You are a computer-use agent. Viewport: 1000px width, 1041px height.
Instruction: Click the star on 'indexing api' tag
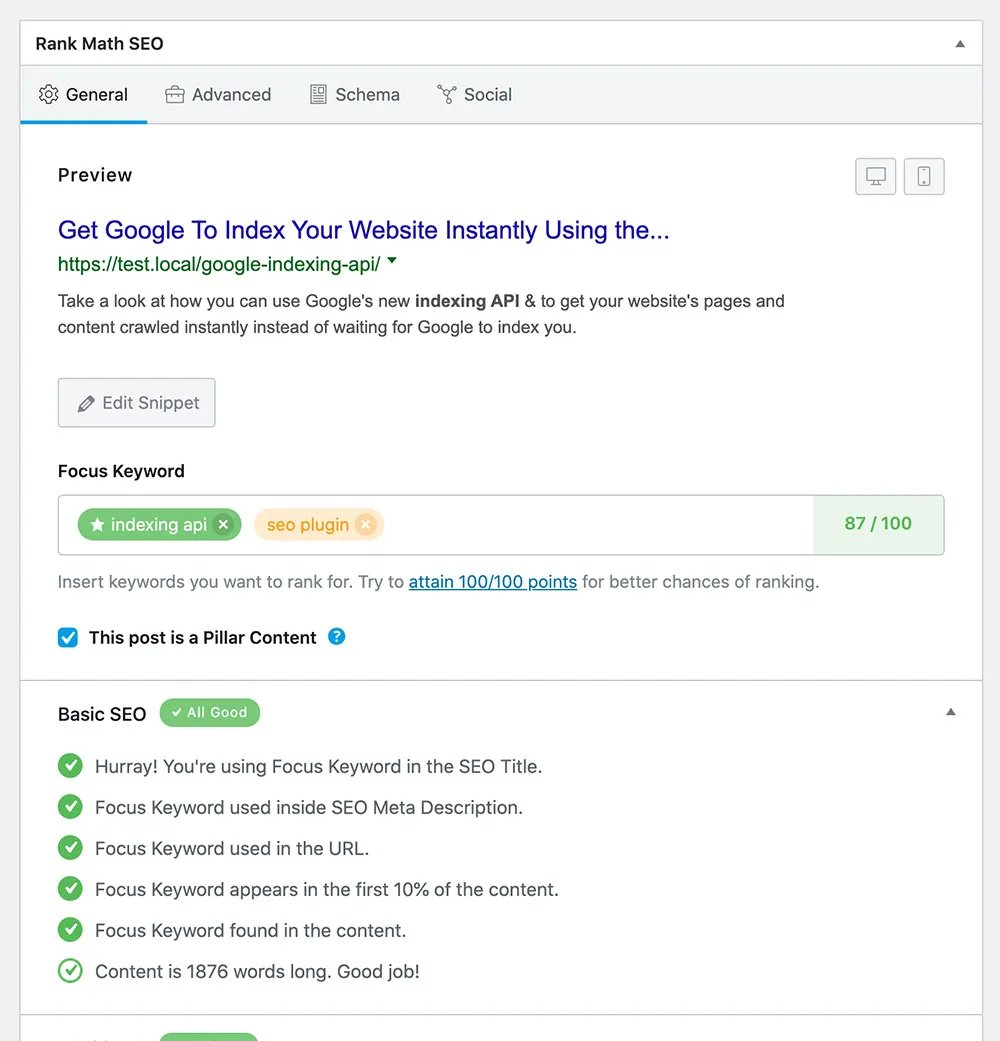(97, 525)
